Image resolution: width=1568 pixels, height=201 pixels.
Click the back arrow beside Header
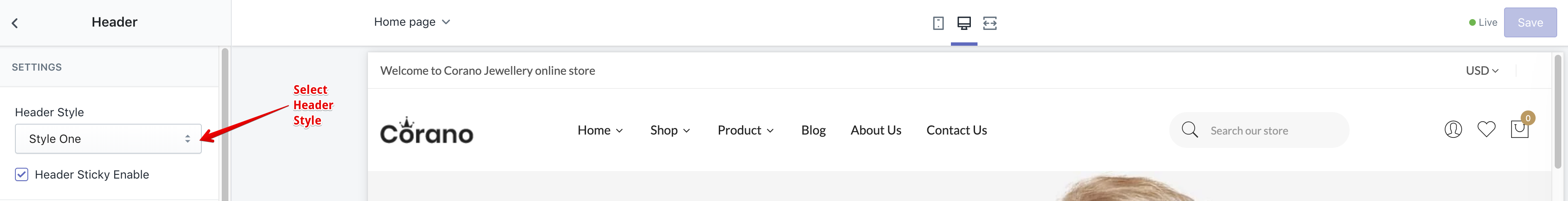click(15, 23)
